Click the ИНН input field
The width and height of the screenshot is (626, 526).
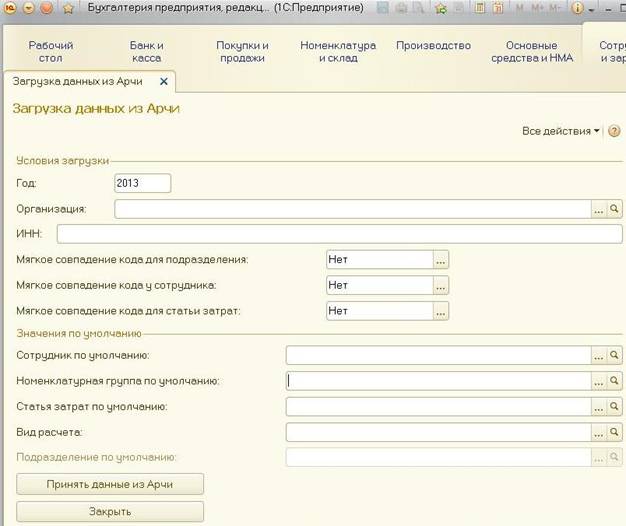339,234
